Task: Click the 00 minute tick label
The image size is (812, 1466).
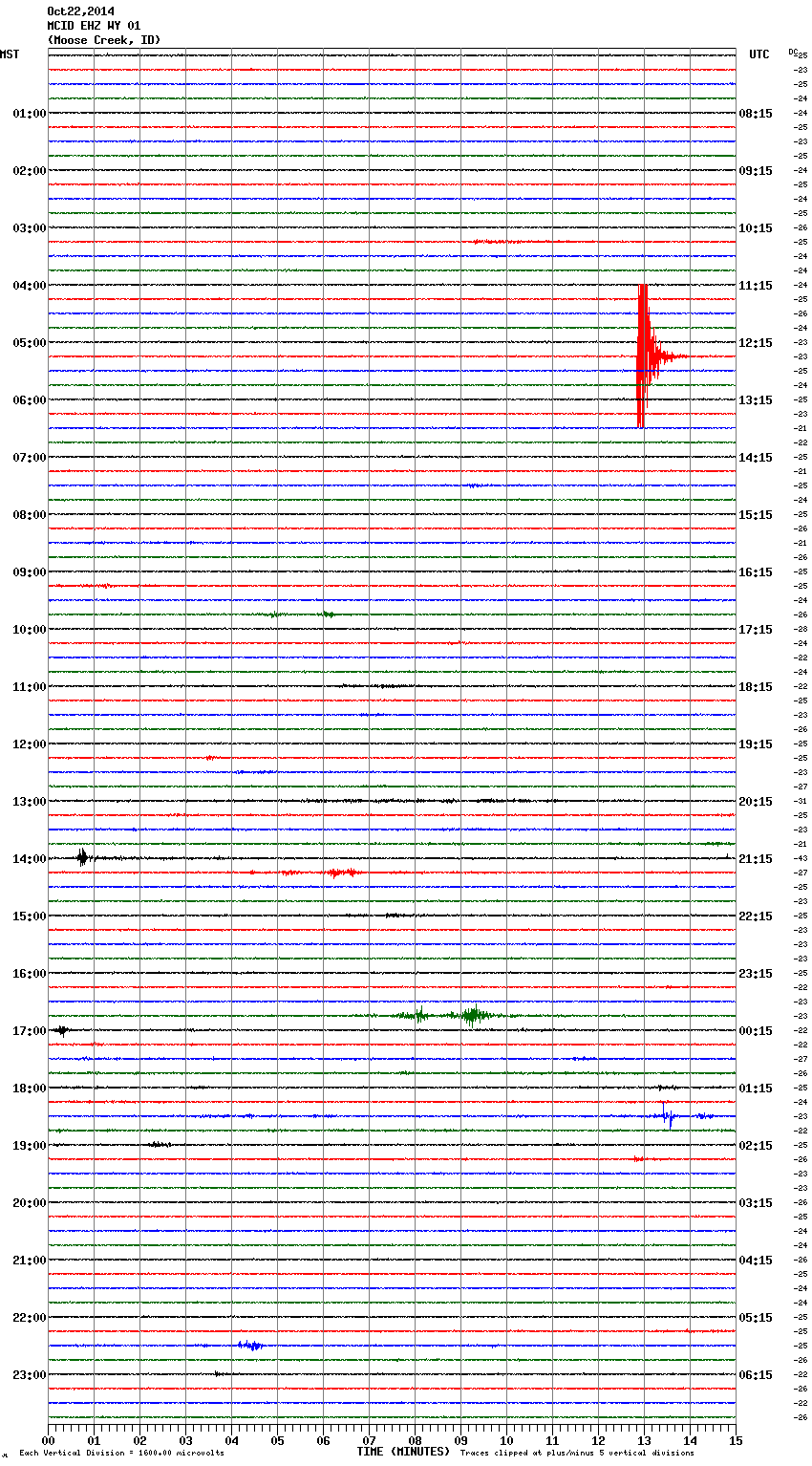Action: coord(48,1440)
